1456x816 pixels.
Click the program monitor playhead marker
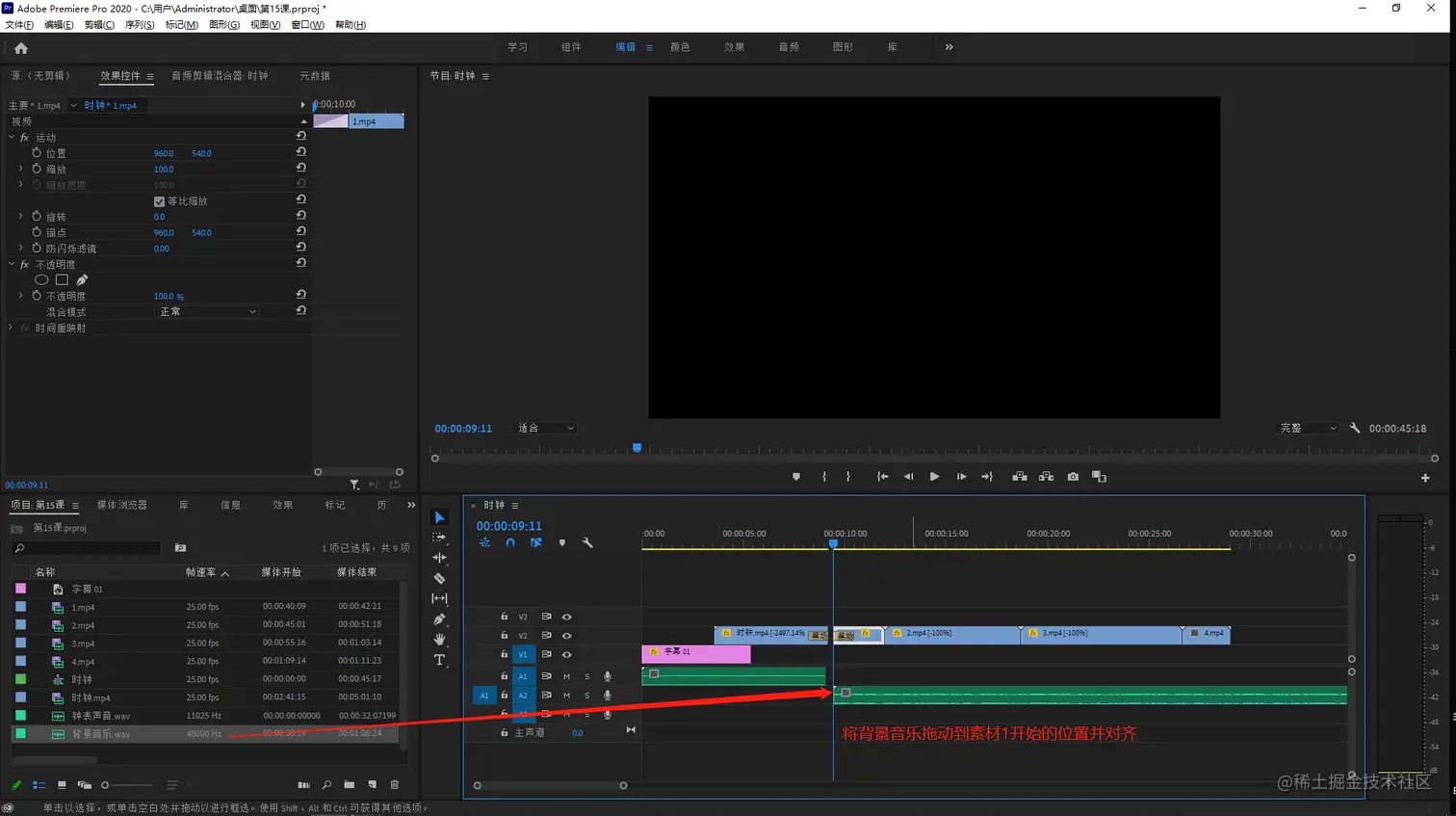637,448
